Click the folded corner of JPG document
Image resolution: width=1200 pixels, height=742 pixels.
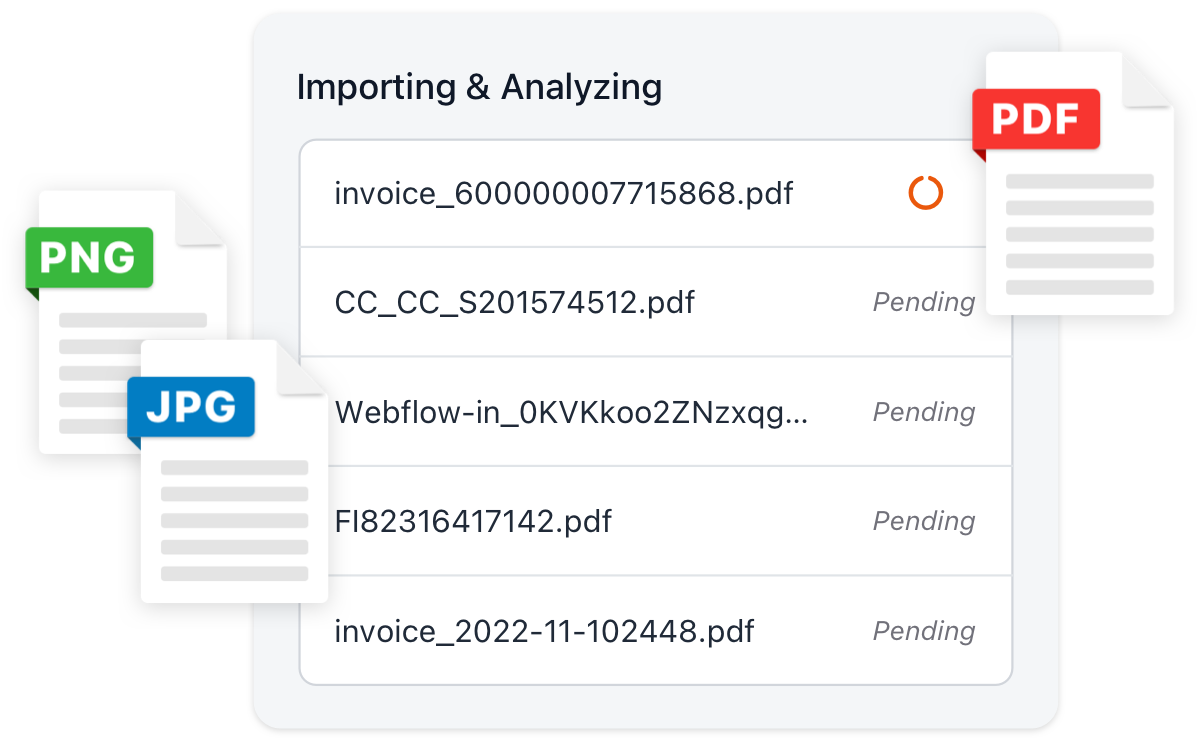pyautogui.click(x=300, y=367)
